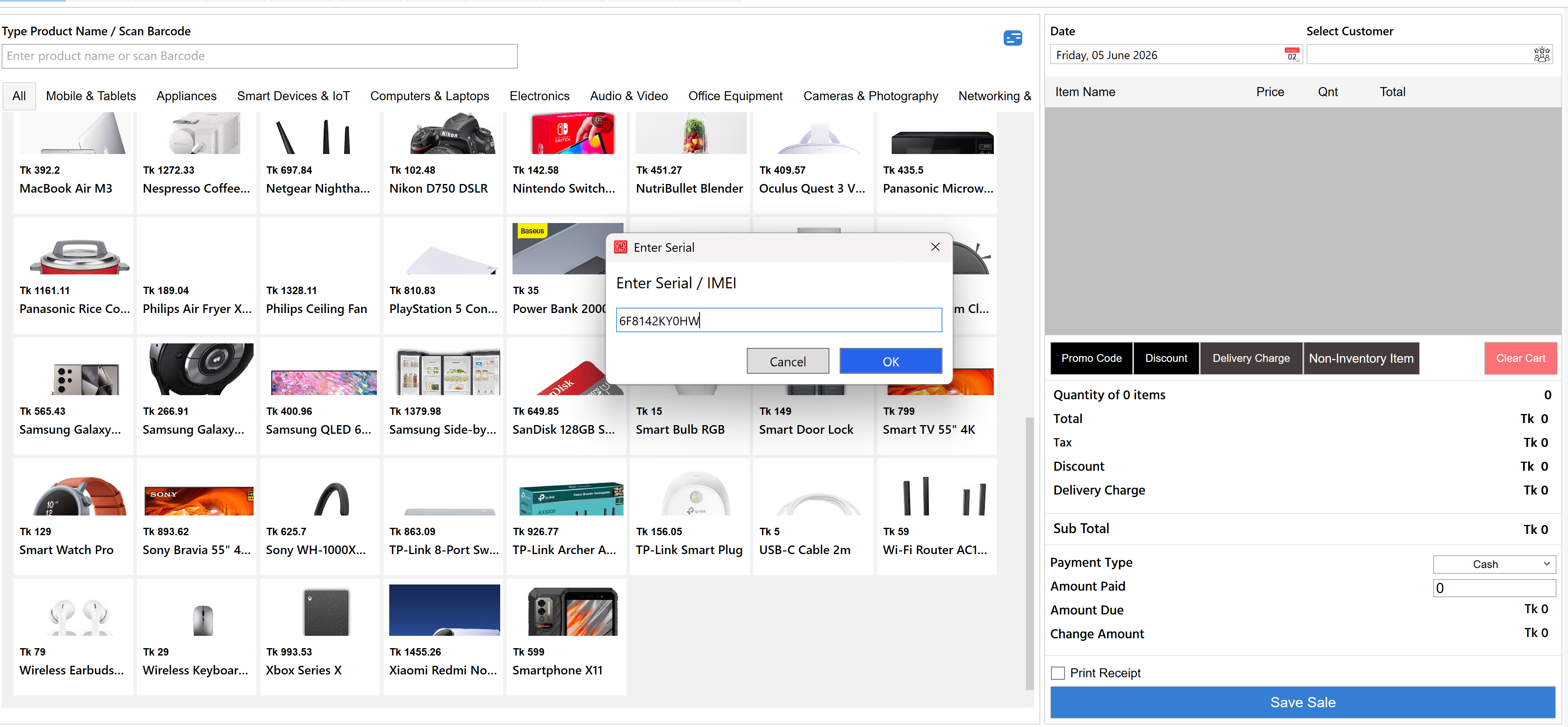The image size is (1568, 727).
Task: Add Smart Watch Pro to cart
Action: point(73,517)
